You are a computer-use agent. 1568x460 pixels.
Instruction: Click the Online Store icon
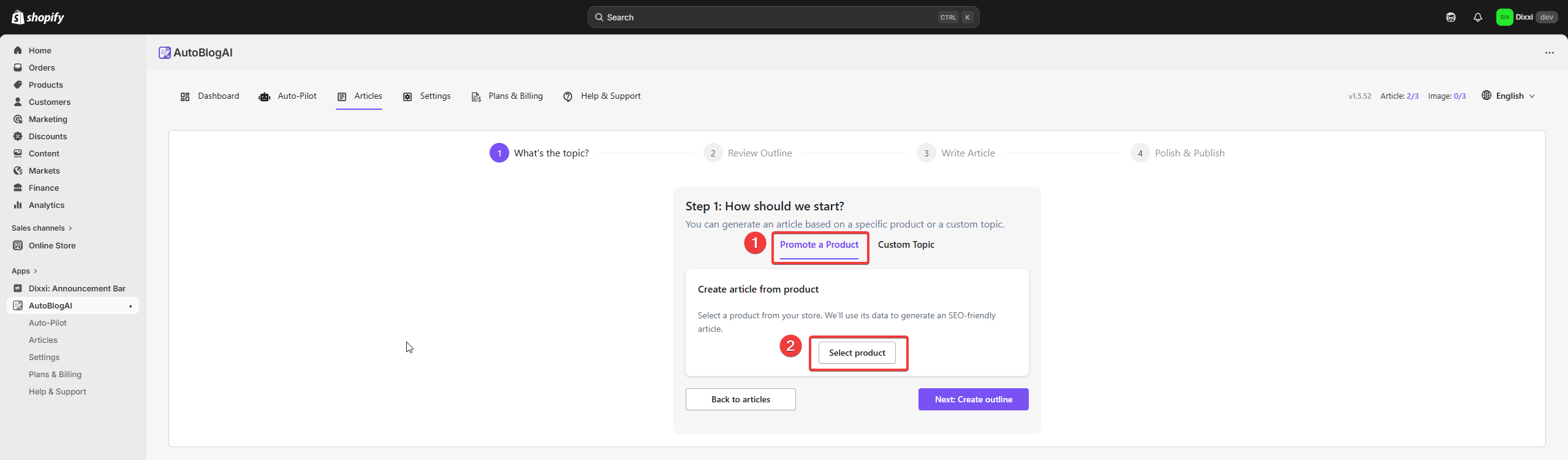tap(18, 245)
